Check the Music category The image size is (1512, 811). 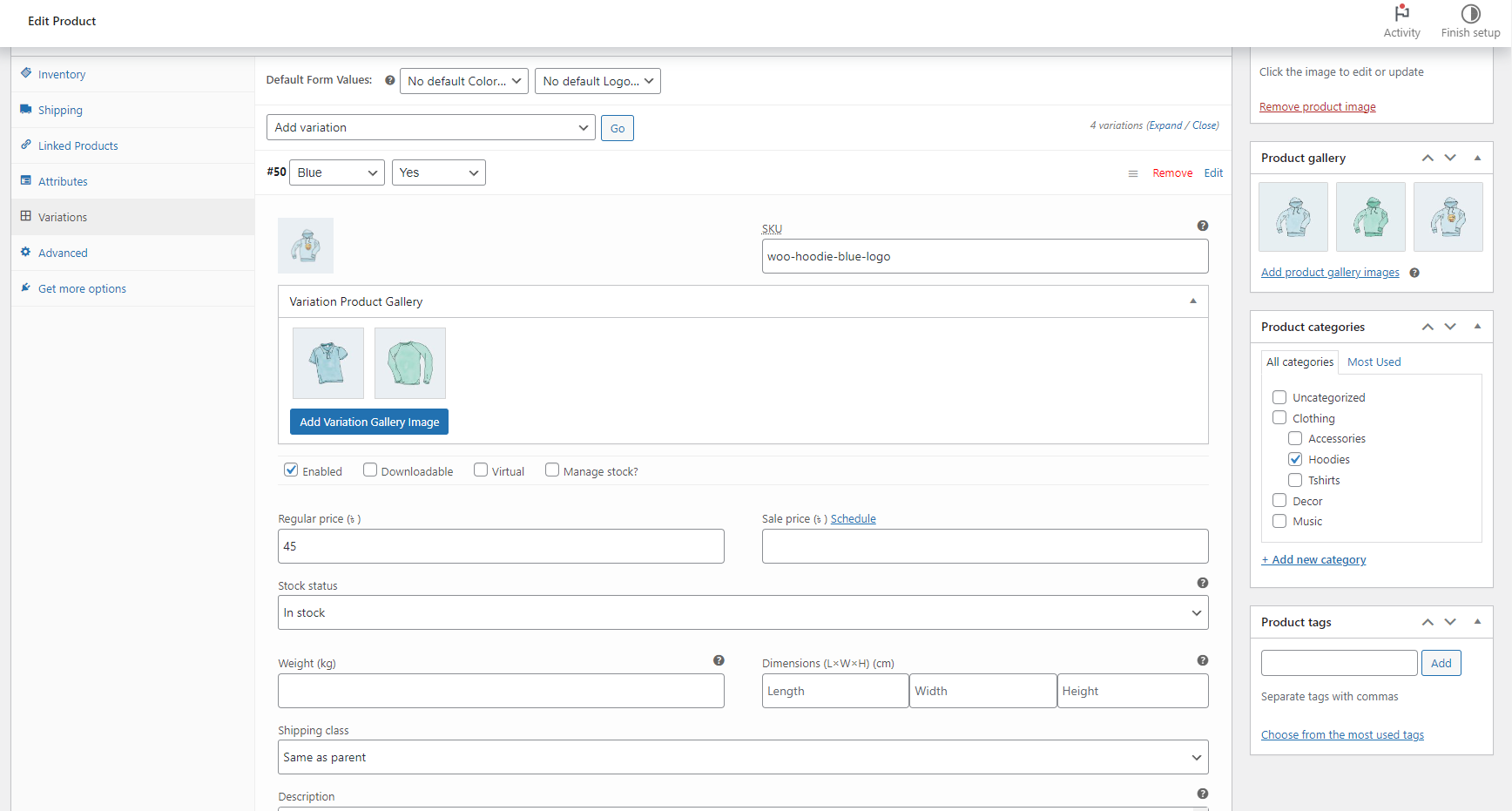1279,521
